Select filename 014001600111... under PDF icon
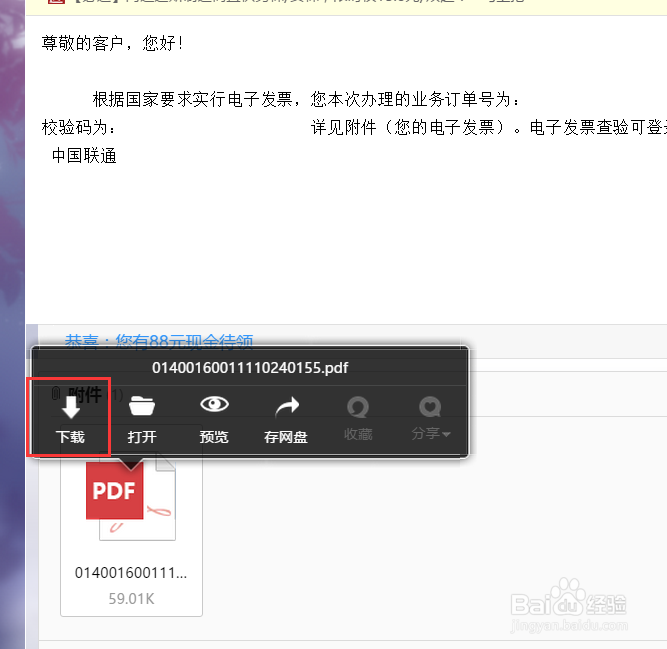This screenshot has height=649, width=667. click(131, 573)
